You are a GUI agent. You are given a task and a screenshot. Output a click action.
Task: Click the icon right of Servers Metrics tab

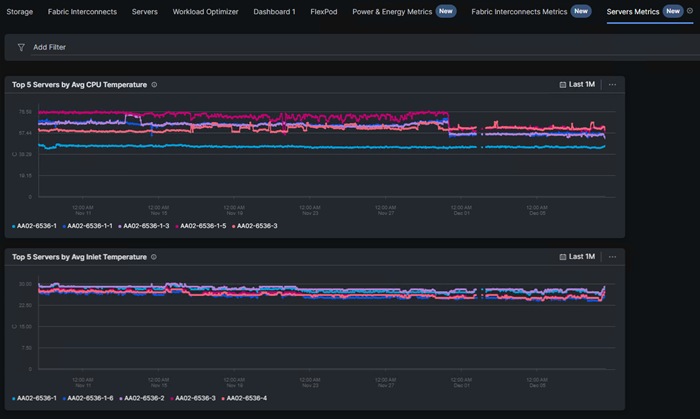[690, 11]
